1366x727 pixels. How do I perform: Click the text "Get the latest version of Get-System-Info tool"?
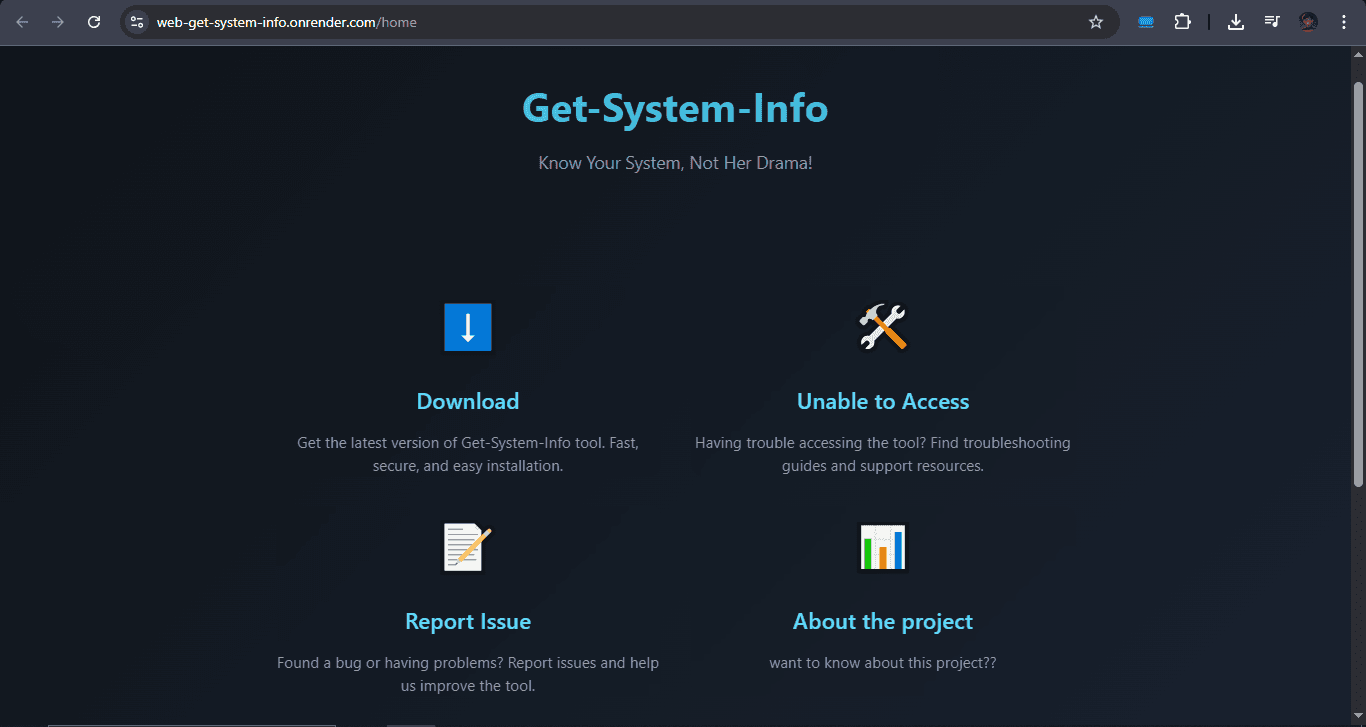(x=450, y=442)
